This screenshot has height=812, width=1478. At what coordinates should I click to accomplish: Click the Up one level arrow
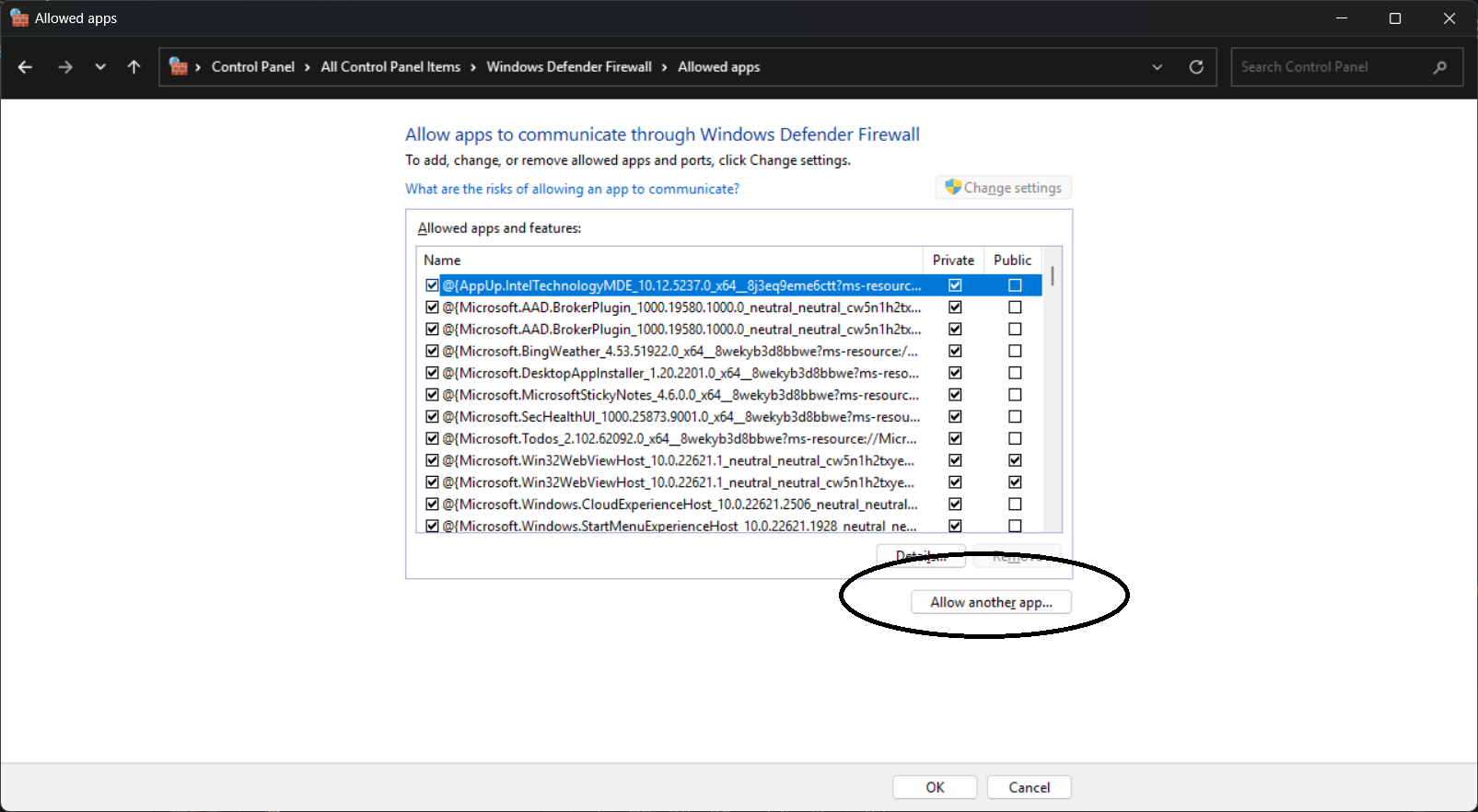(x=134, y=67)
